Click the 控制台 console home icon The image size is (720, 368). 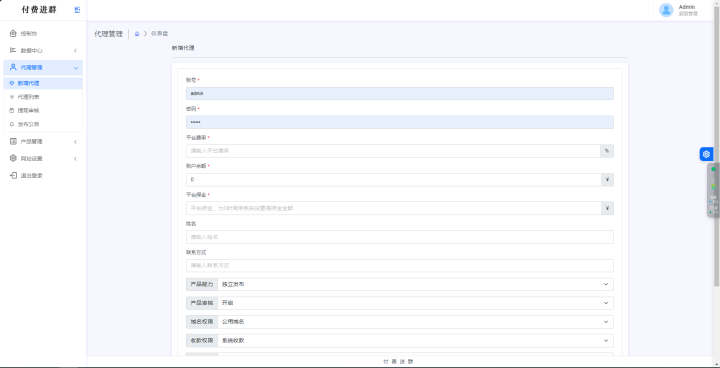pos(13,33)
